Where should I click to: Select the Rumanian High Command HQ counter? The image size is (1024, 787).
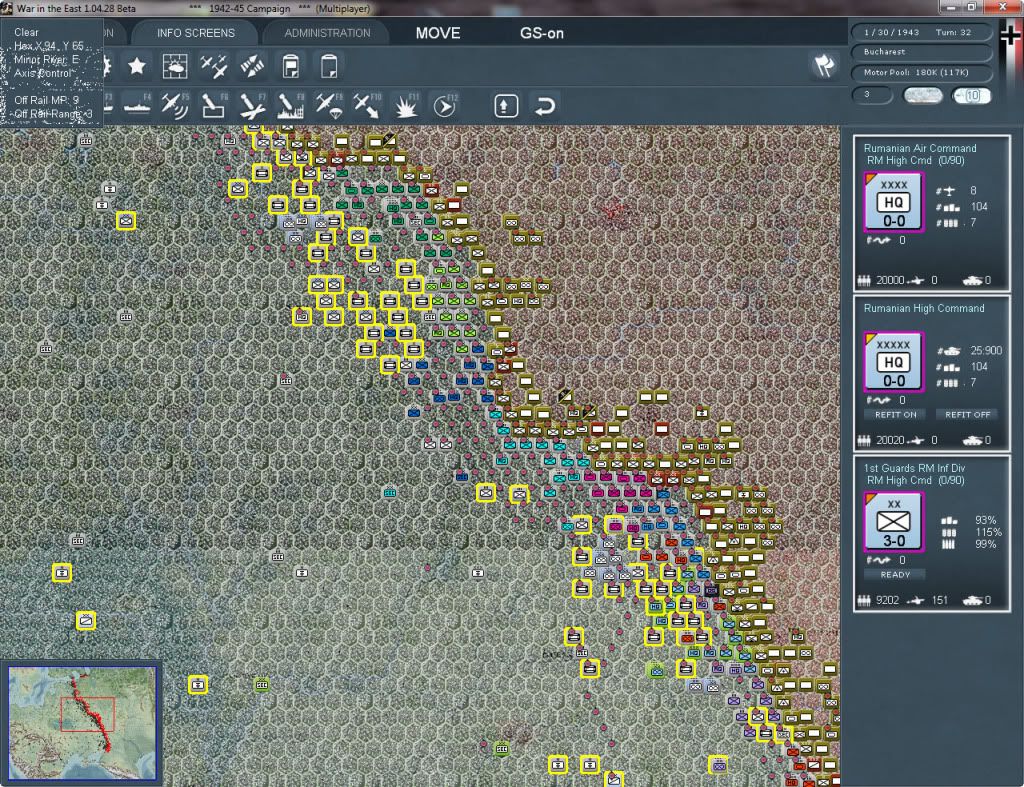pyautogui.click(x=893, y=362)
